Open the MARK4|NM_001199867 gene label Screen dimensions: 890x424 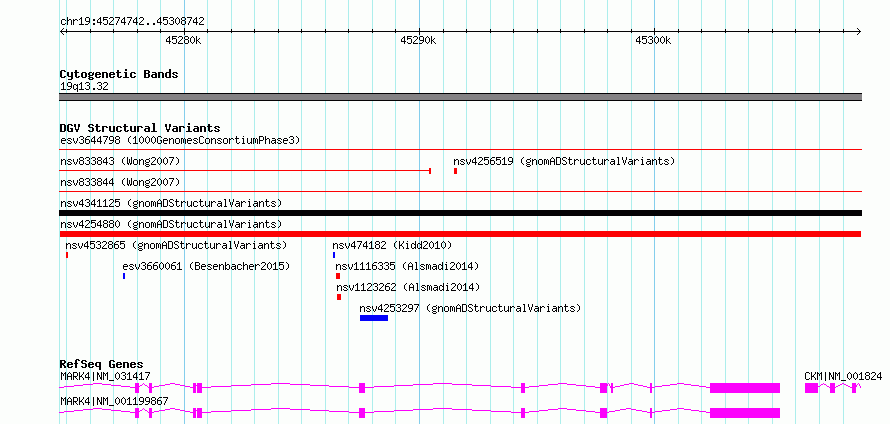coord(115,402)
